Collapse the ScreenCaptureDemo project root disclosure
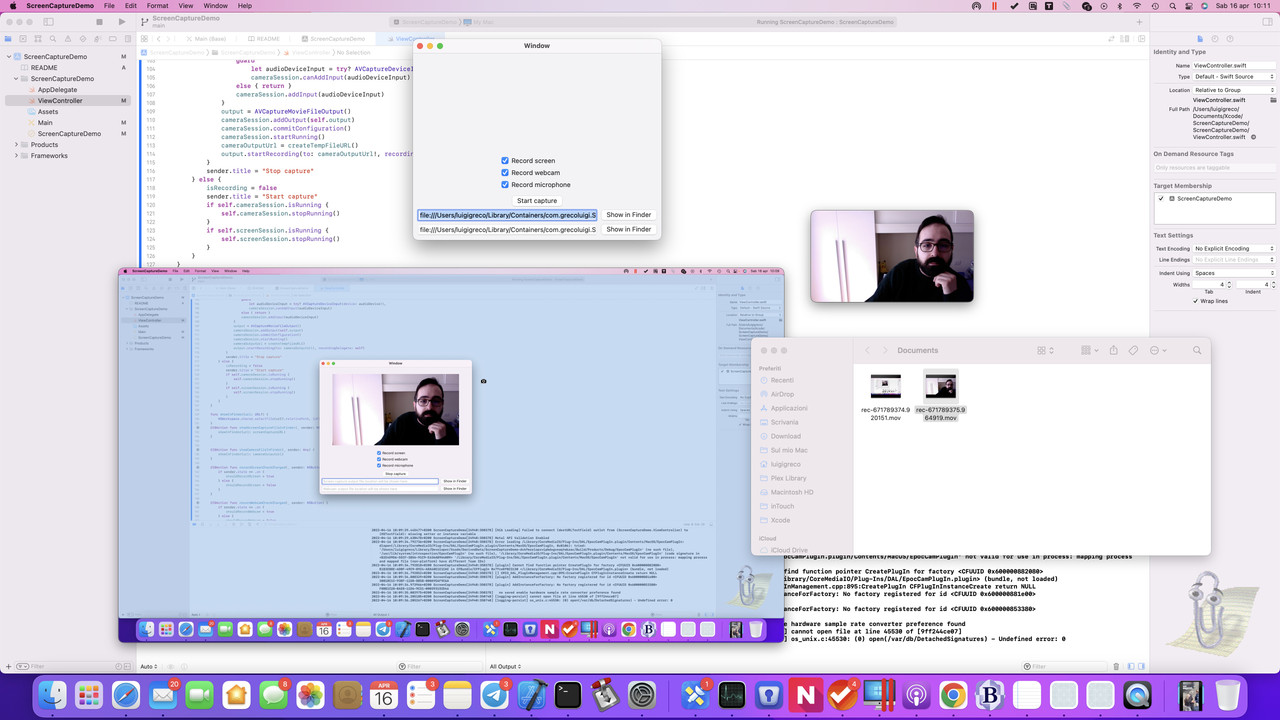Screen dimensions: 1280x720 [8, 57]
